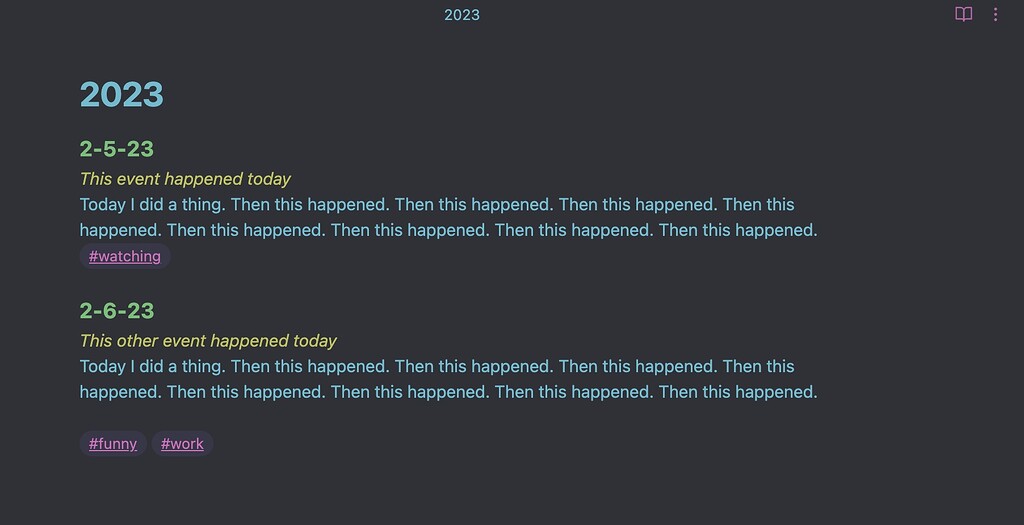Click the word "other" in the italic subtitle
Viewport: 1024px width, 525px height.
coord(139,341)
